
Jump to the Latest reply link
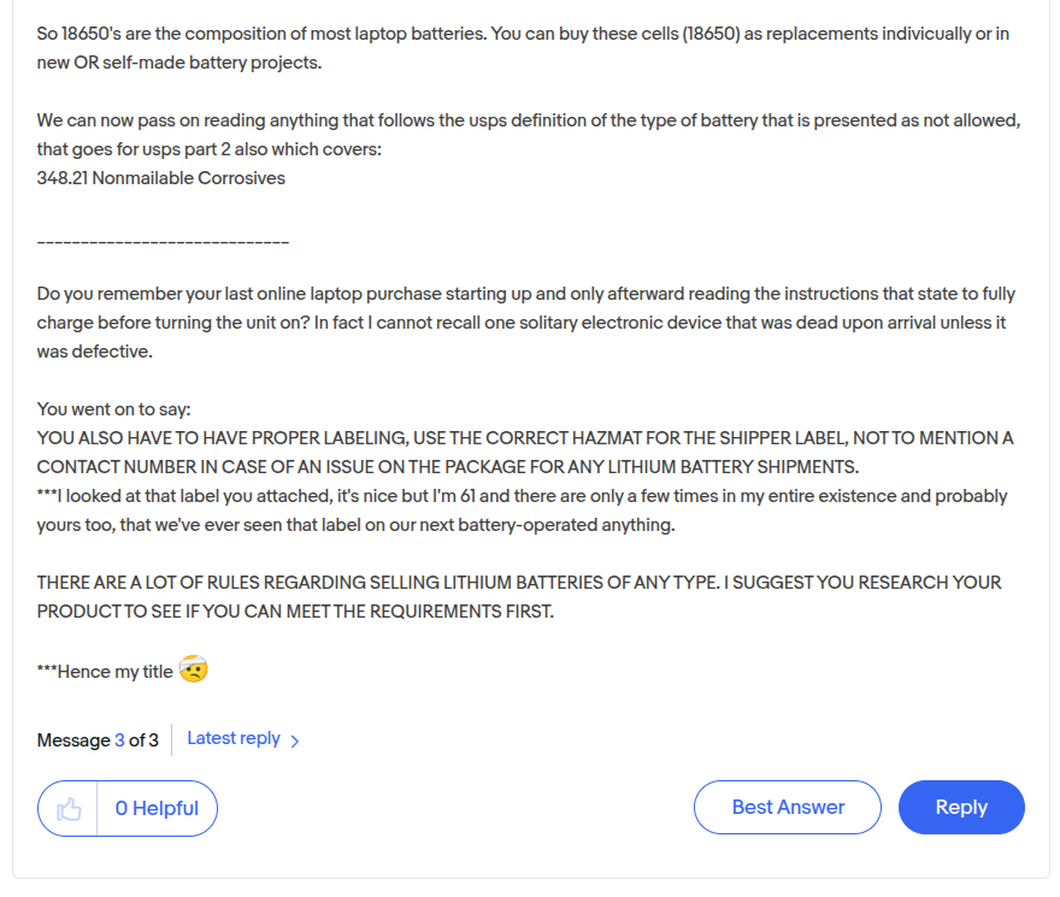(x=233, y=738)
